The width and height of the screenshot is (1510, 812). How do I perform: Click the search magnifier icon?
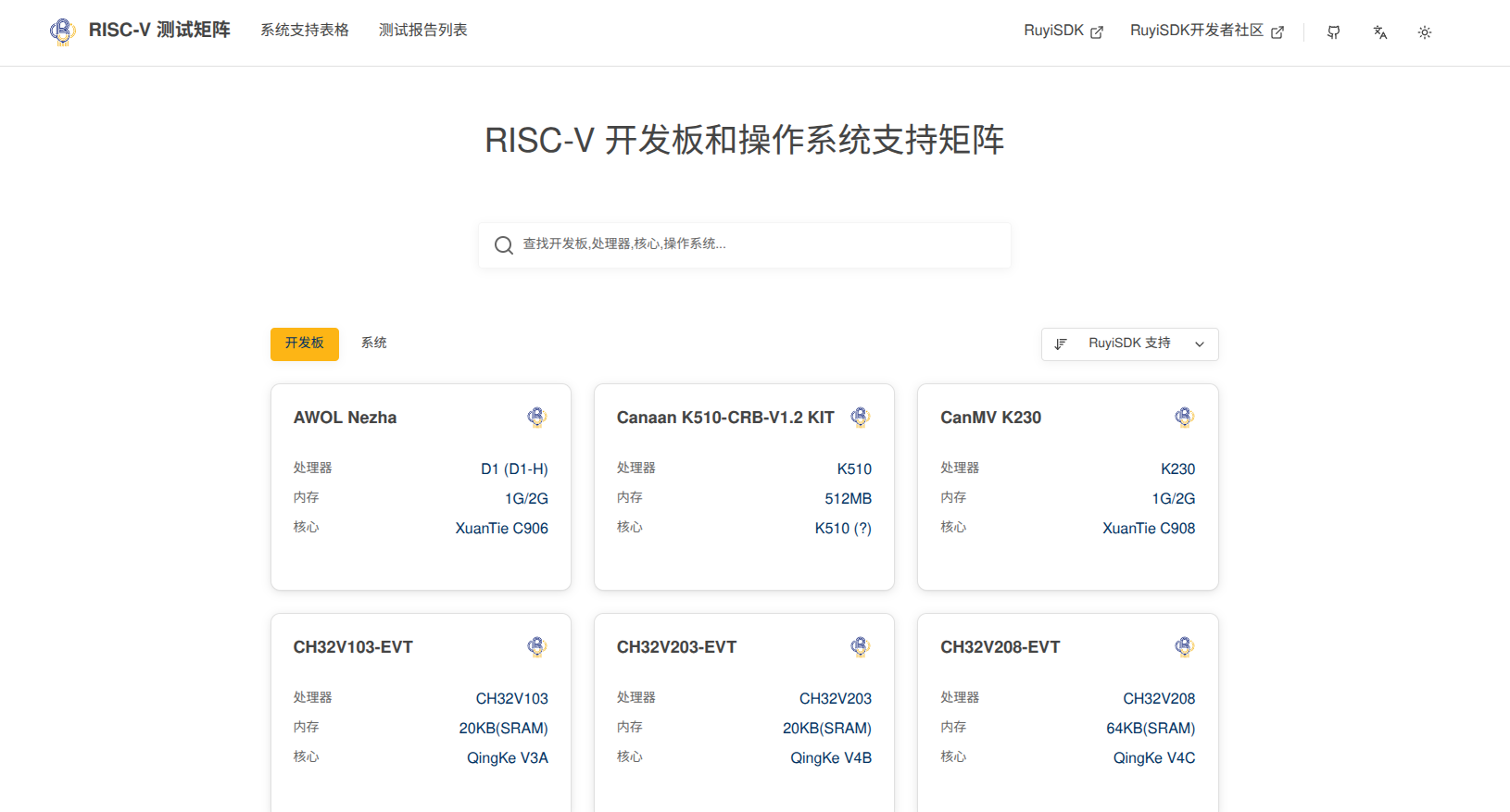point(504,245)
